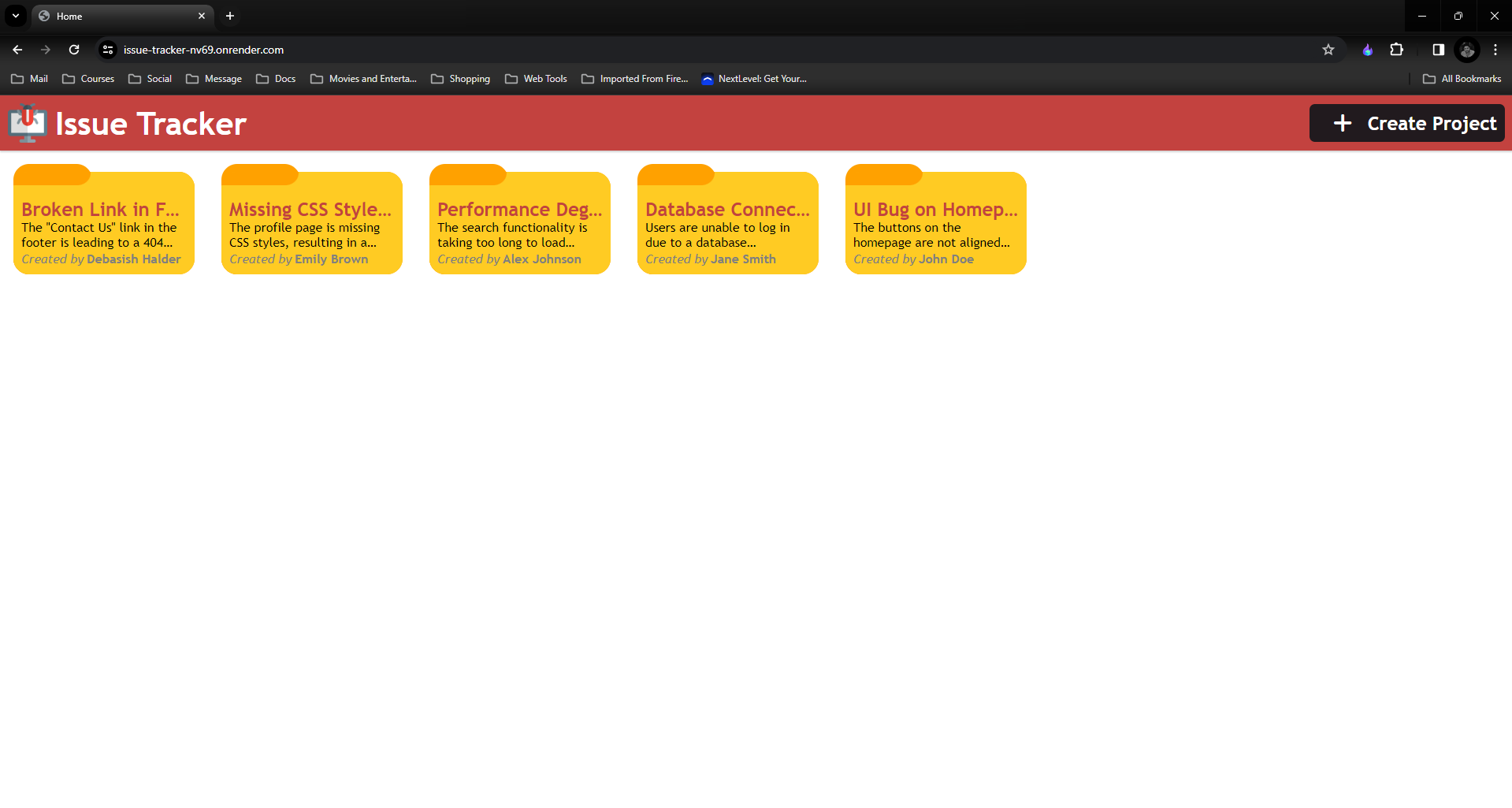Expand the Docs bookmarks folder

pos(277,79)
